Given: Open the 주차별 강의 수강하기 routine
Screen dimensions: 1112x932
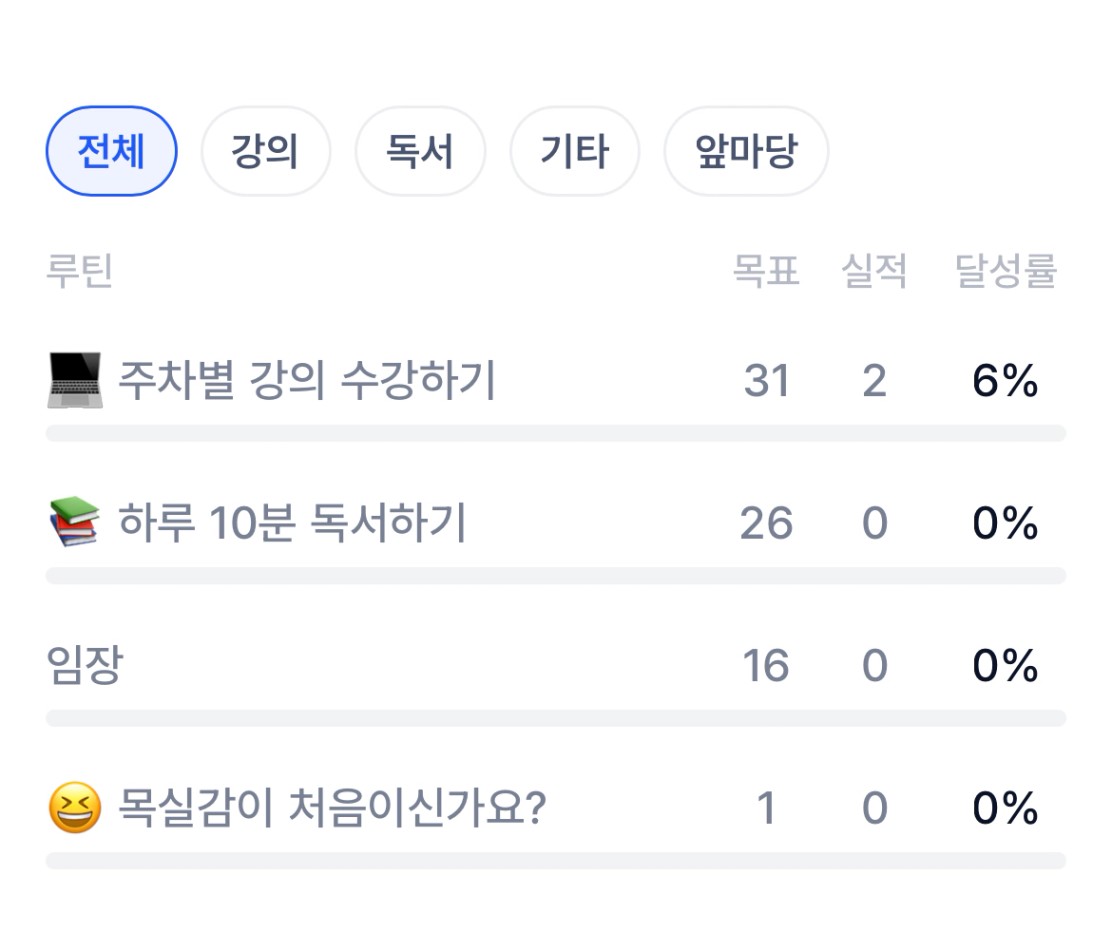Looking at the screenshot, I should pos(307,382).
